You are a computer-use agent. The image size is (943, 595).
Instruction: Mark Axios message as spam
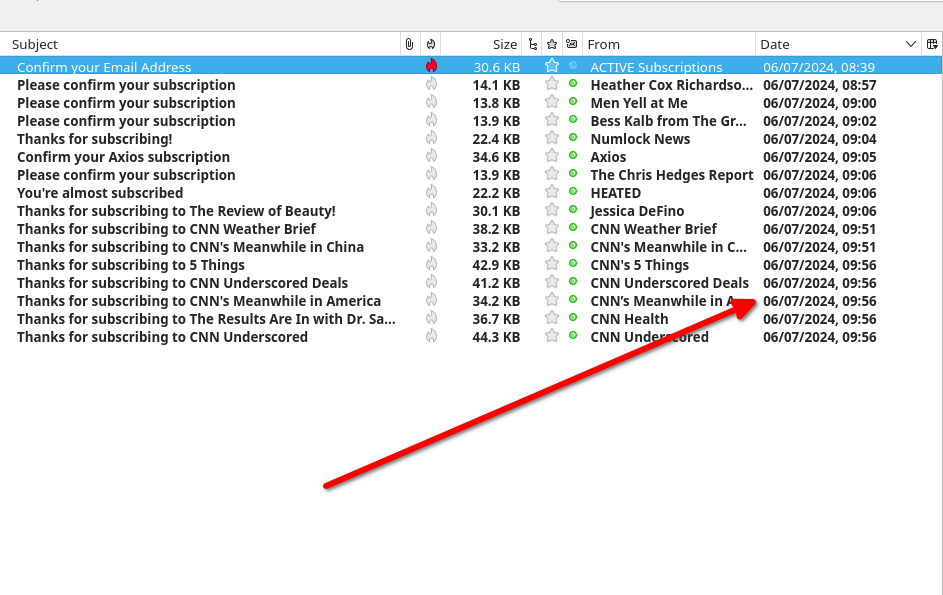(431, 156)
